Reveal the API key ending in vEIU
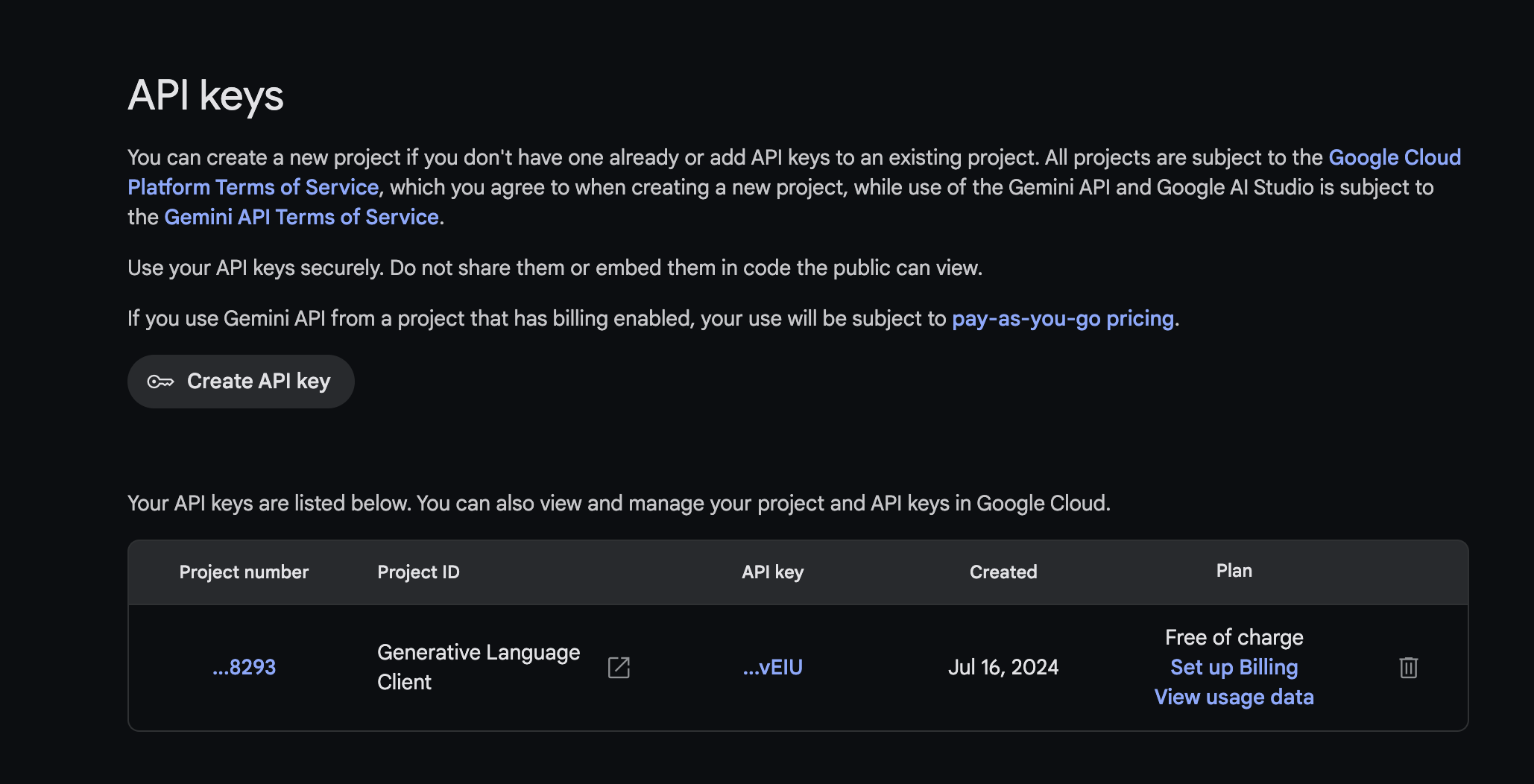Screen dimensions: 1534x784 (772, 667)
